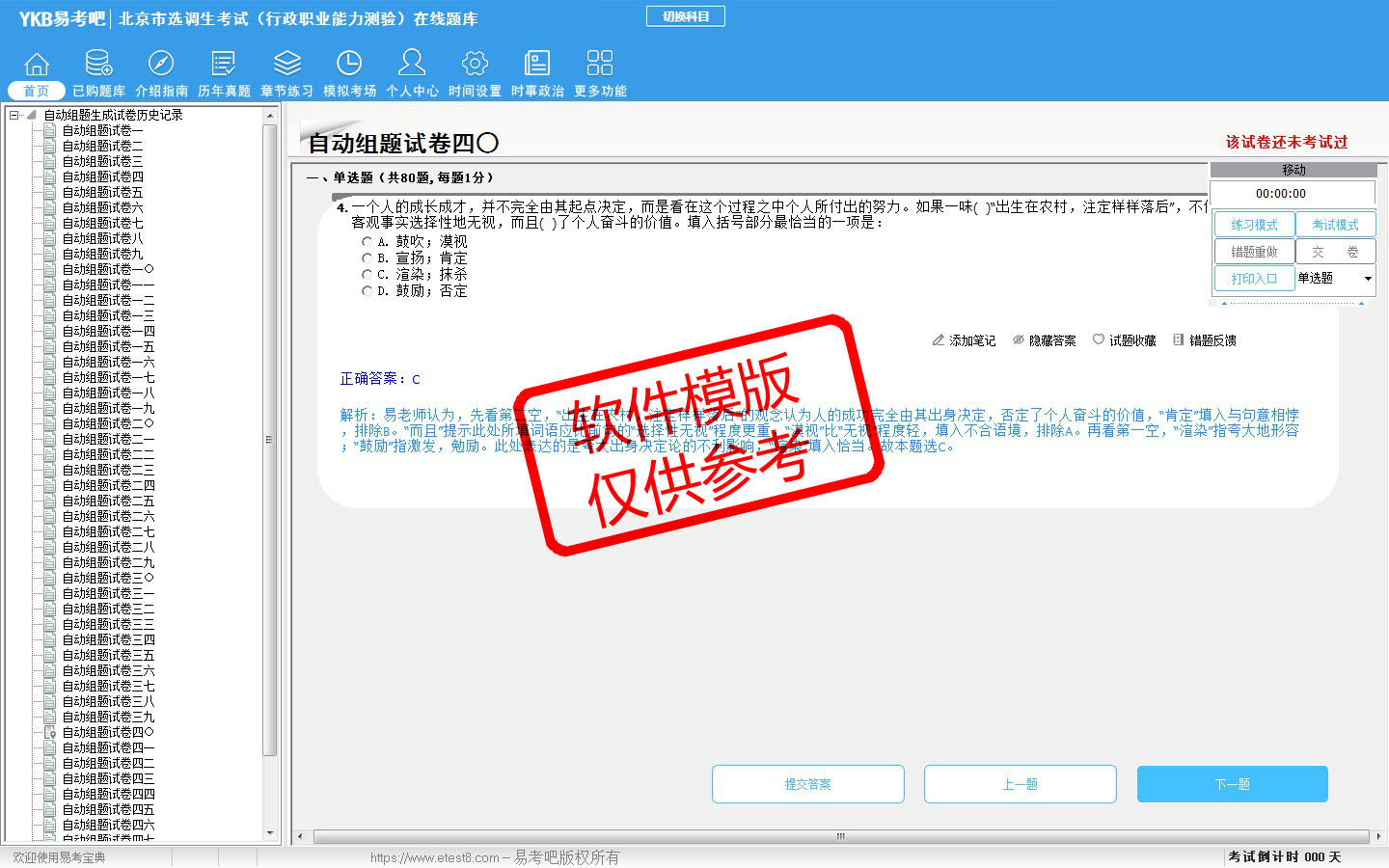Open 章节练习 chapter practice icon
The height and width of the screenshot is (868, 1389).
click(286, 64)
